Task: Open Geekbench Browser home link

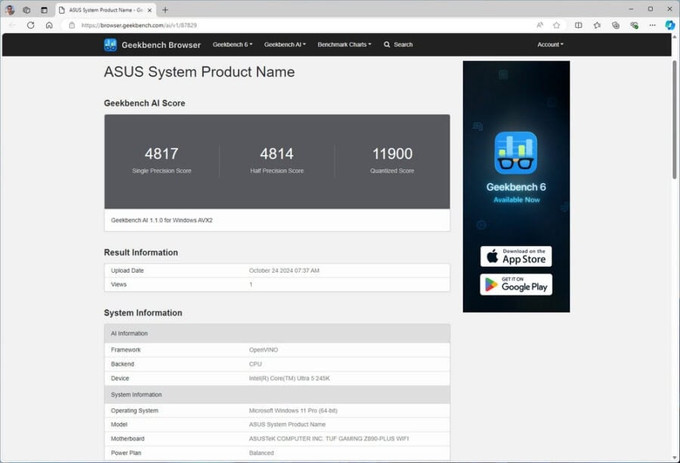Action: pyautogui.click(x=161, y=45)
